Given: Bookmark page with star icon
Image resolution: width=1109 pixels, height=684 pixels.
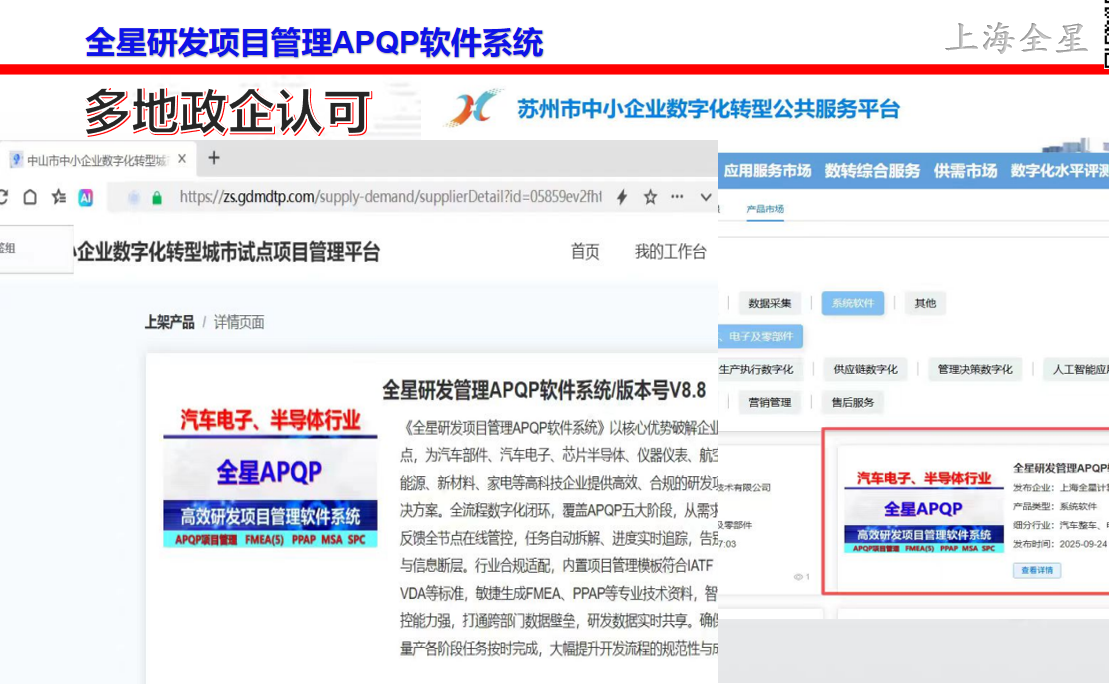Looking at the screenshot, I should point(650,197).
